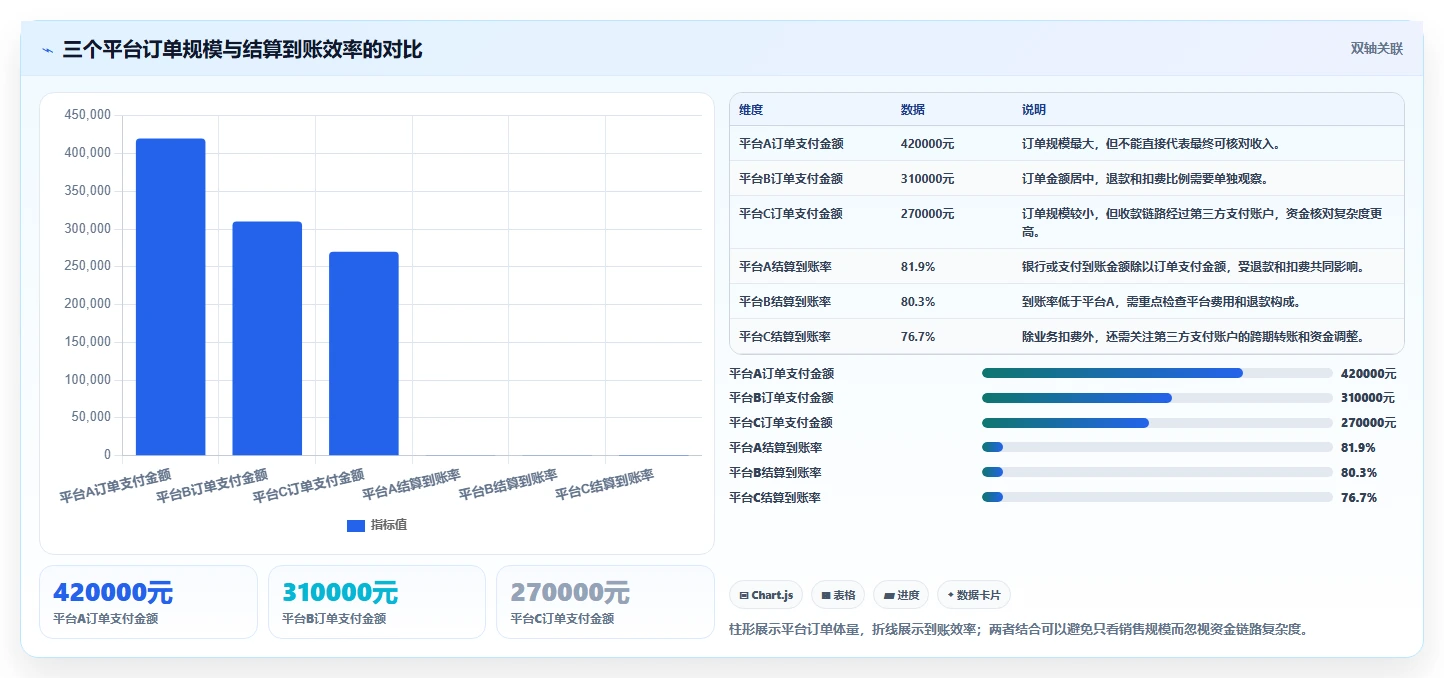The width and height of the screenshot is (1444, 678).
Task: Select table cell 平台B订单支付金额
Action: pyautogui.click(x=791, y=179)
